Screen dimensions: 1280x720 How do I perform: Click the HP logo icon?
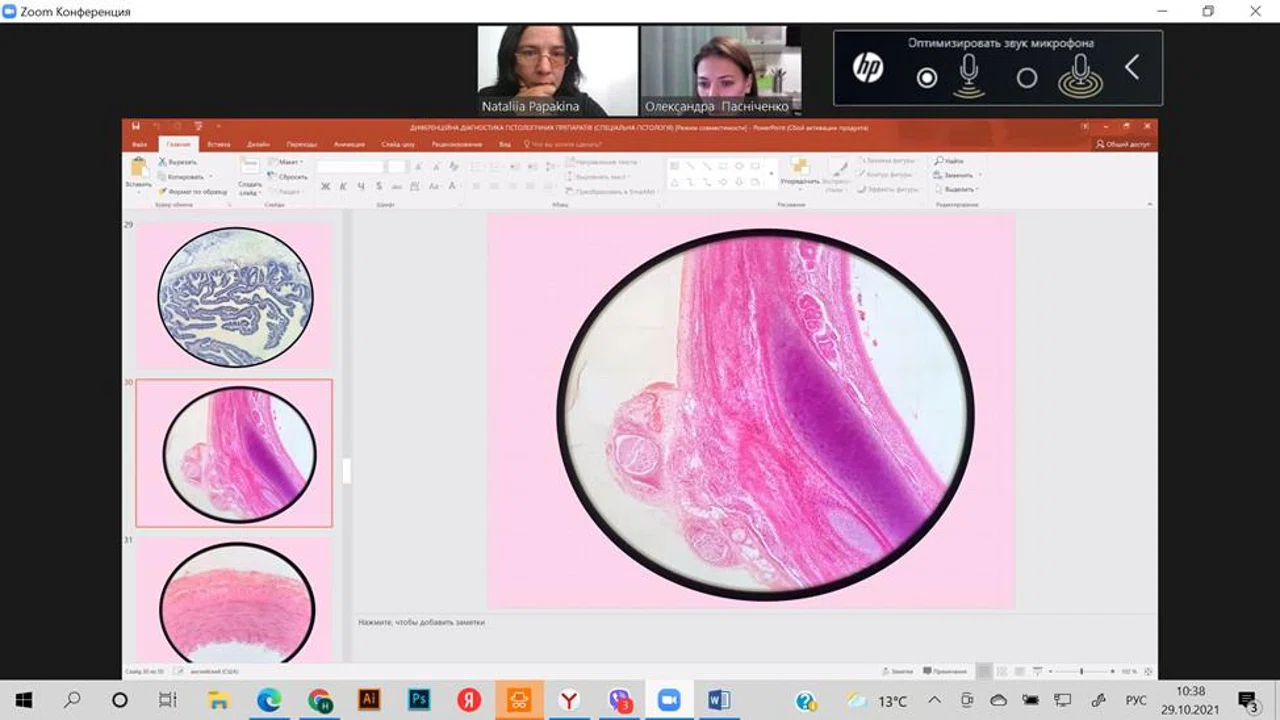coord(868,68)
